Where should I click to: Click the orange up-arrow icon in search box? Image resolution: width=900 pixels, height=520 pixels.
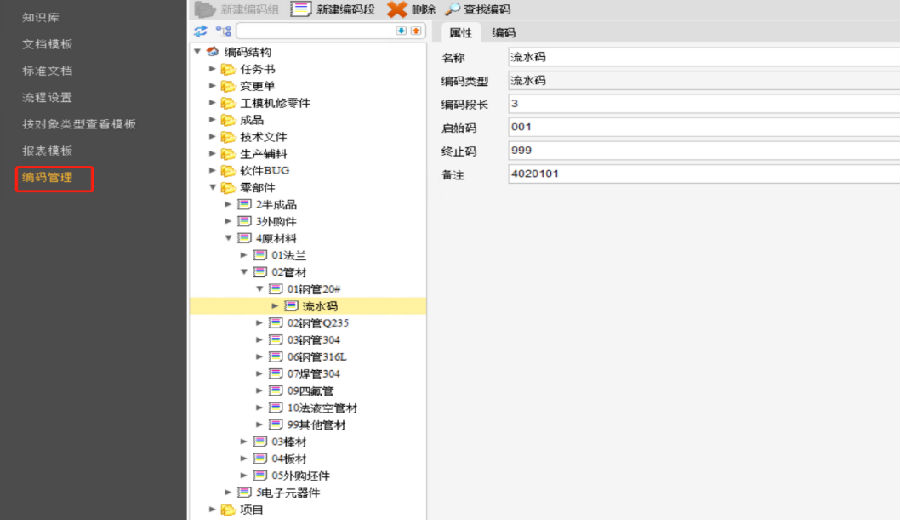pos(416,30)
